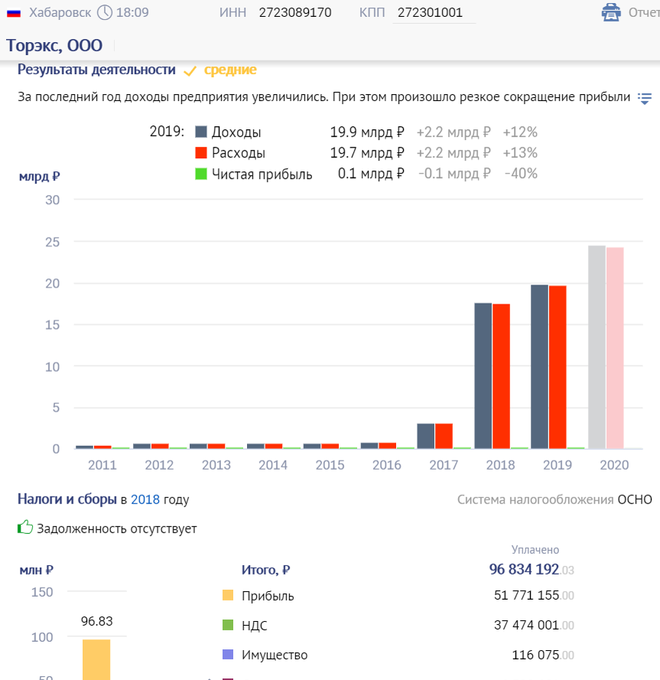Click the printer report icon
Viewport: 660px width, 680px height.
pyautogui.click(x=611, y=12)
